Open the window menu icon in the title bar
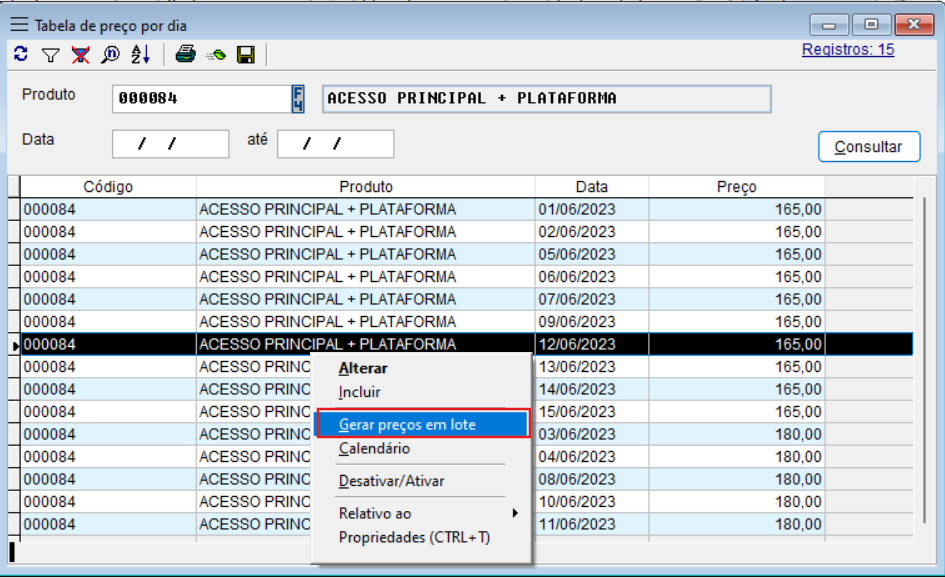945x578 pixels. click(x=19, y=25)
